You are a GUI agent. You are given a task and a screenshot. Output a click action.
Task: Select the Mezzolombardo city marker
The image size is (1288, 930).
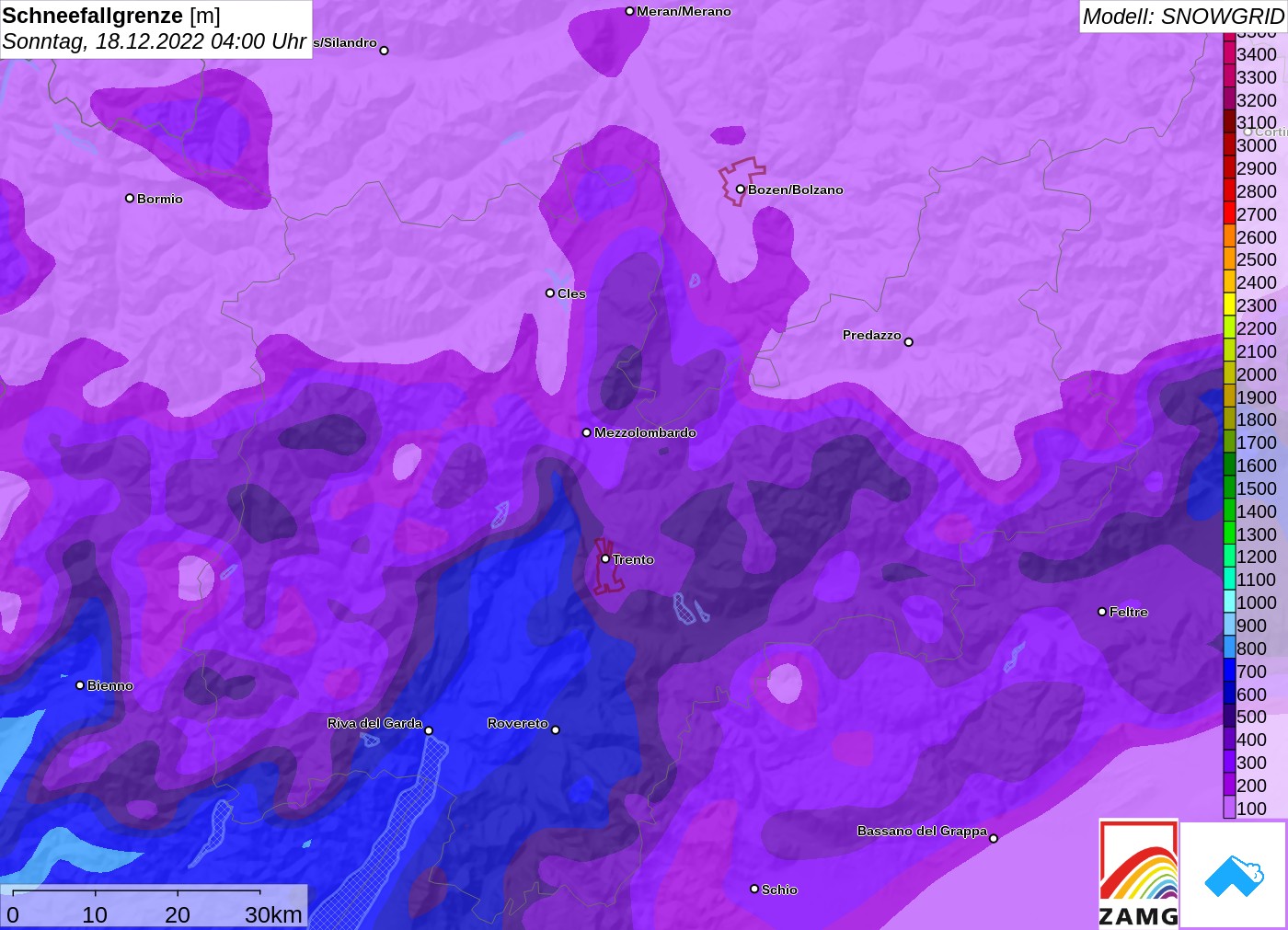587,432
